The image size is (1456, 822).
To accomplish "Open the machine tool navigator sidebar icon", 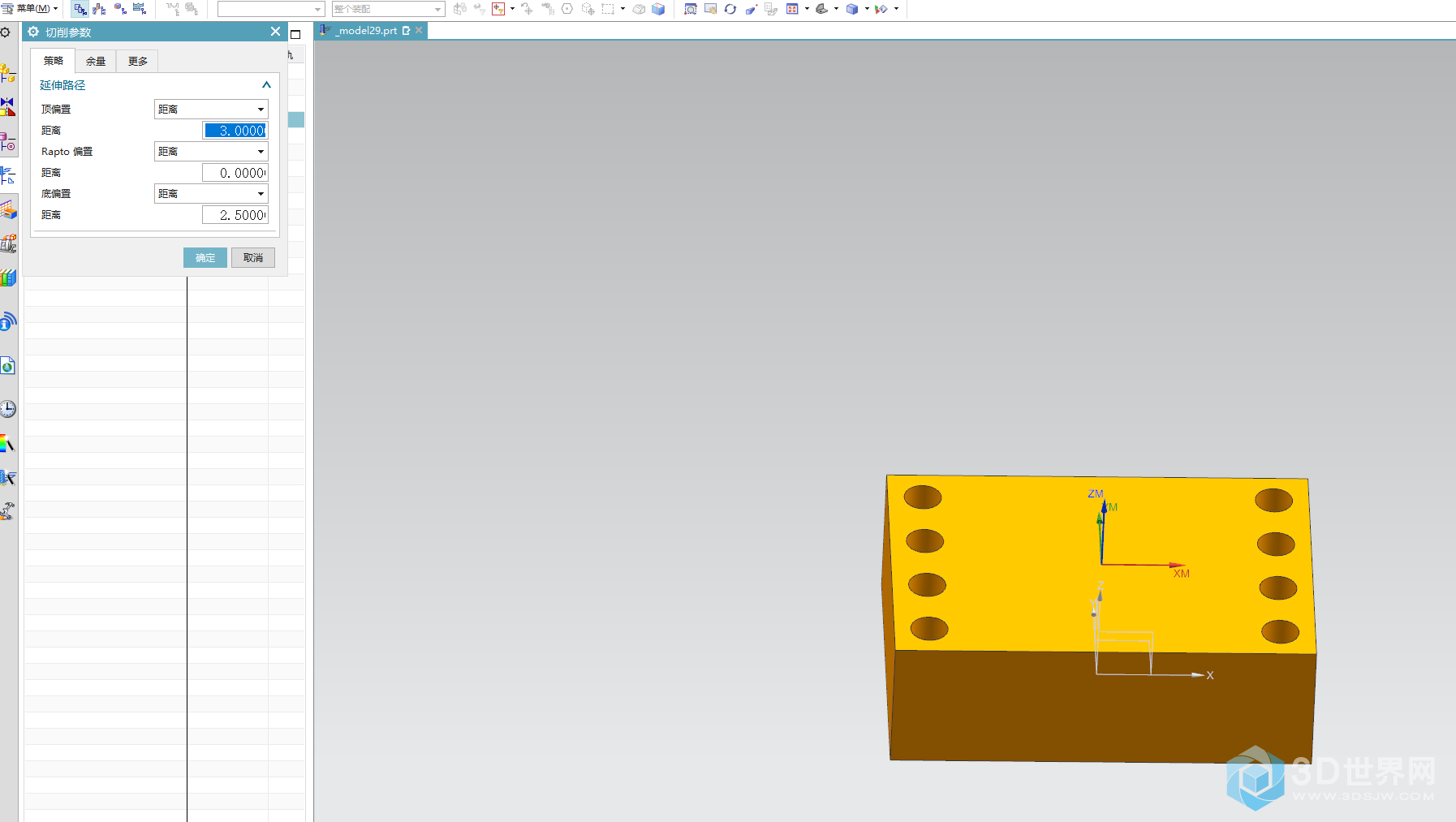I will click(8, 243).
